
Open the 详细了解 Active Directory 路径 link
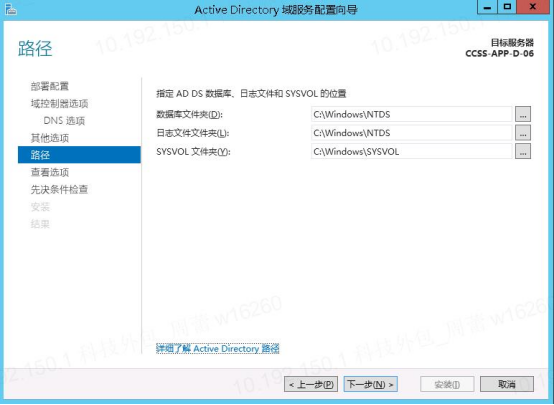(218, 348)
